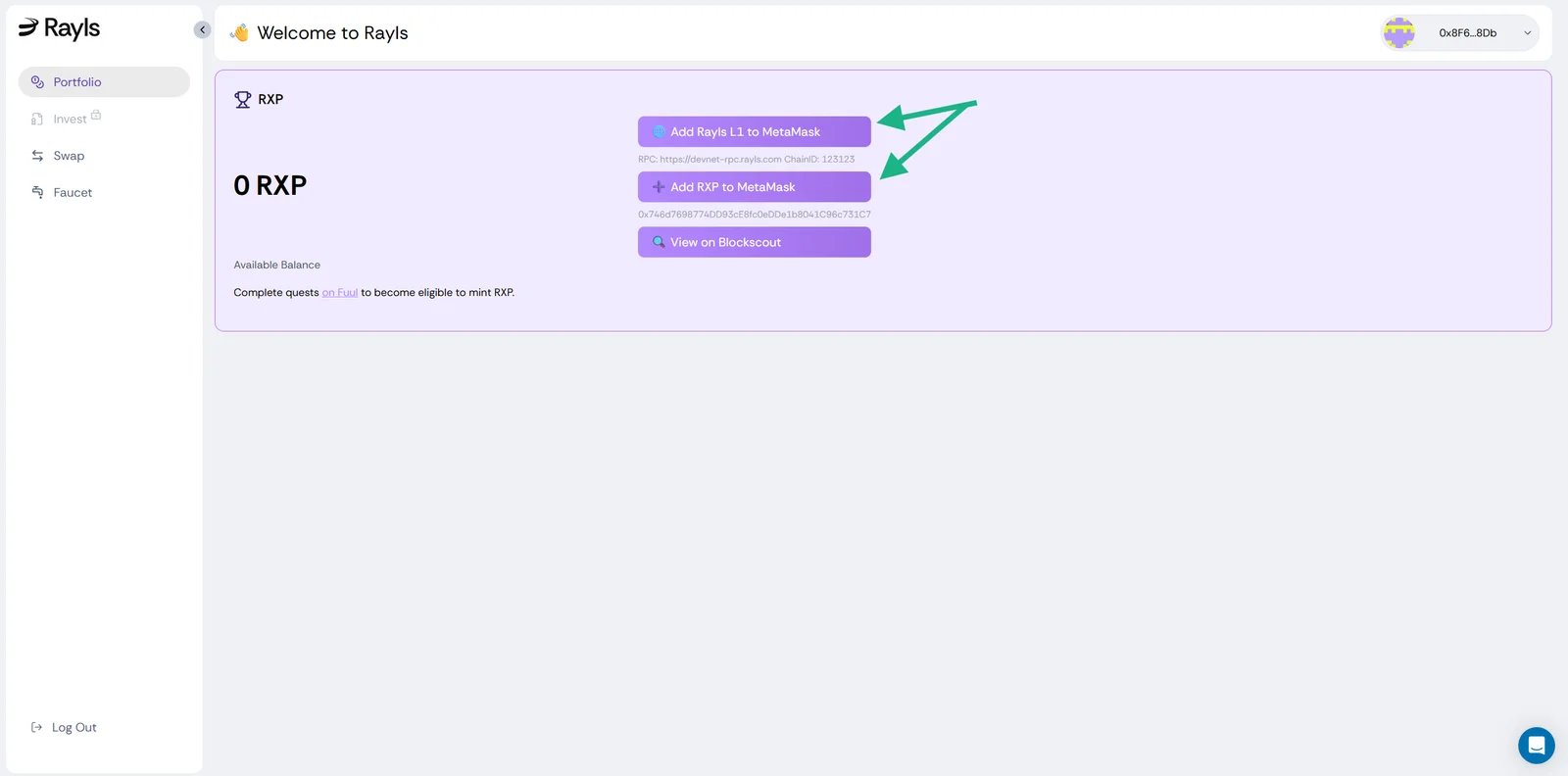Collapse the sidebar with the chevron button
1568x776 pixels.
pyautogui.click(x=202, y=29)
